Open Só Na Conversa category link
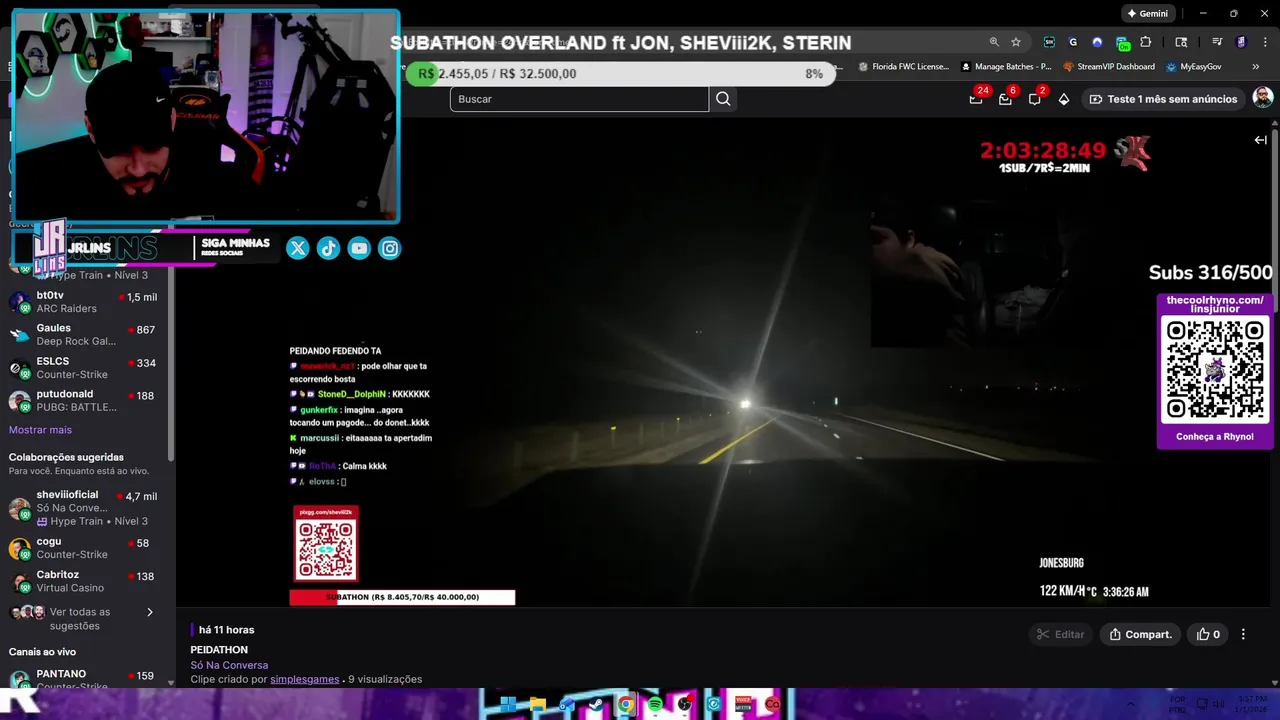The height and width of the screenshot is (720, 1280). pyautogui.click(x=229, y=665)
